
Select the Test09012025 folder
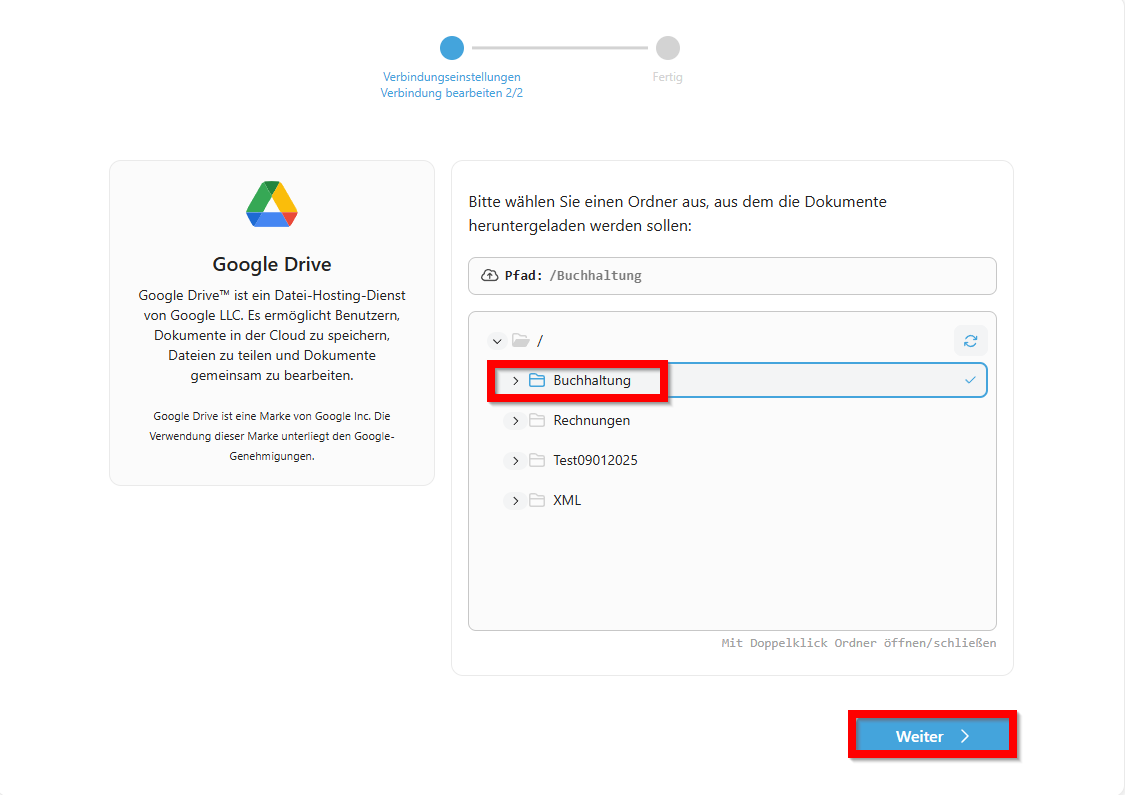click(595, 461)
